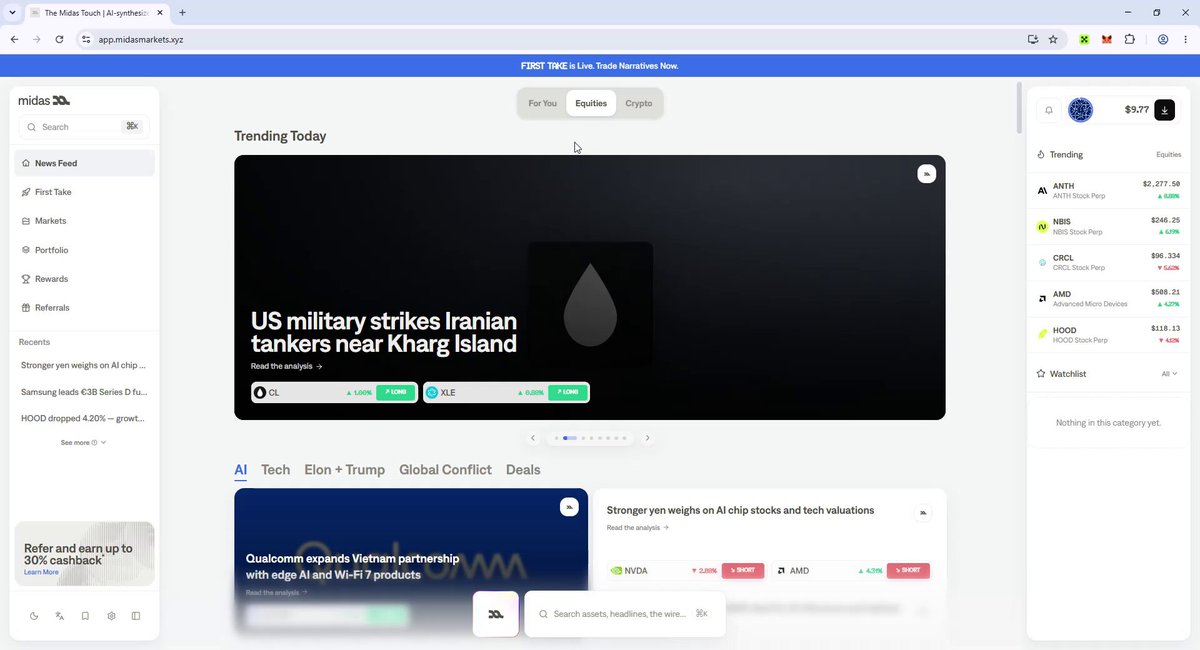Click CRCL logo icon in Trending

click(x=1042, y=262)
